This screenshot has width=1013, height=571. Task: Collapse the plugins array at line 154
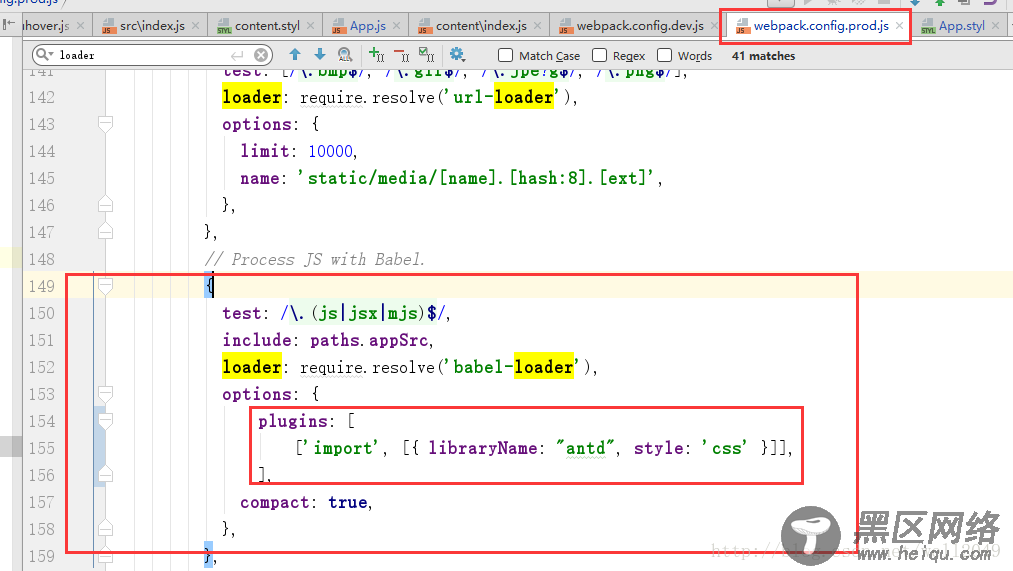point(105,420)
